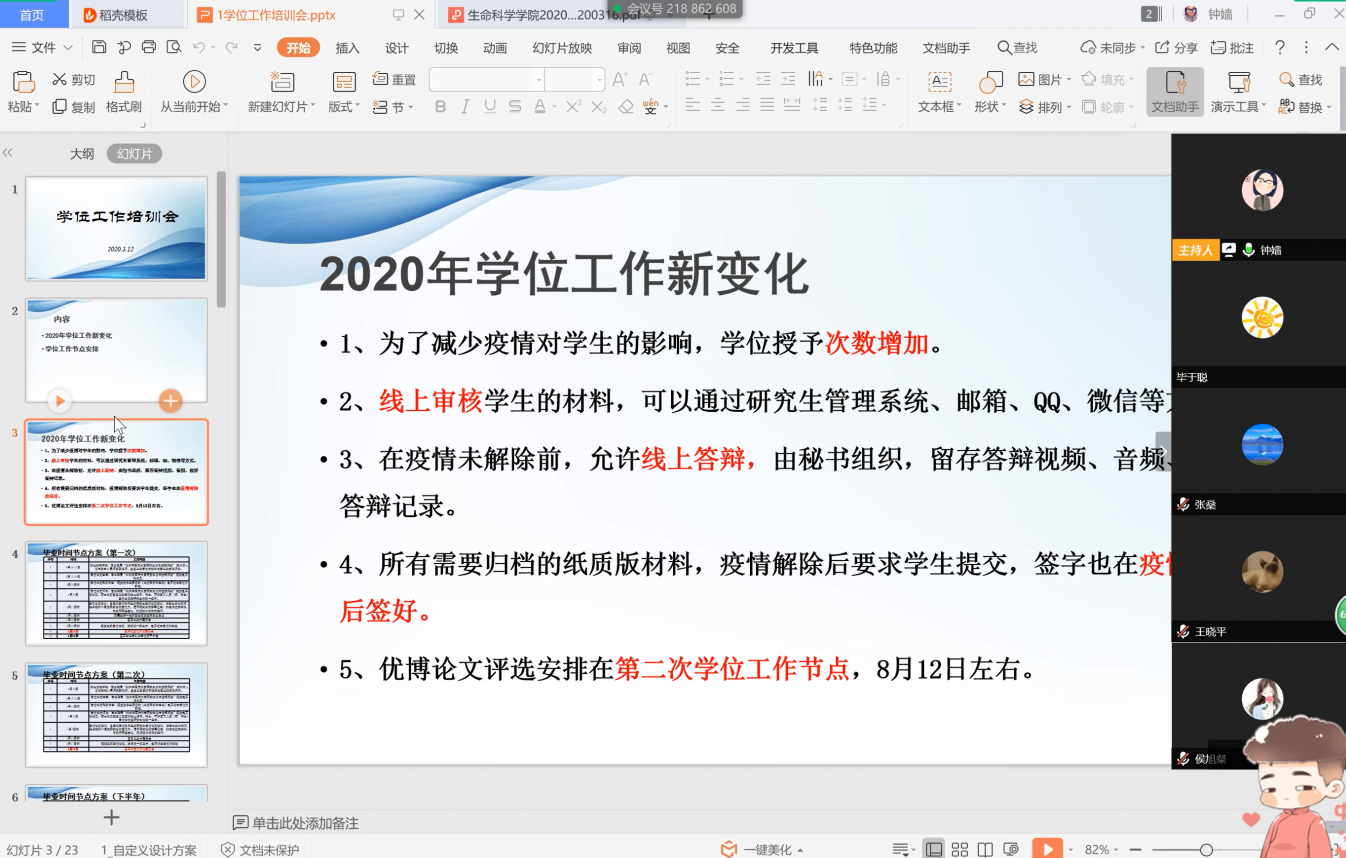1346x858 pixels.
Task: Open the 文档助手 document assistant tool
Action: click(x=1174, y=92)
